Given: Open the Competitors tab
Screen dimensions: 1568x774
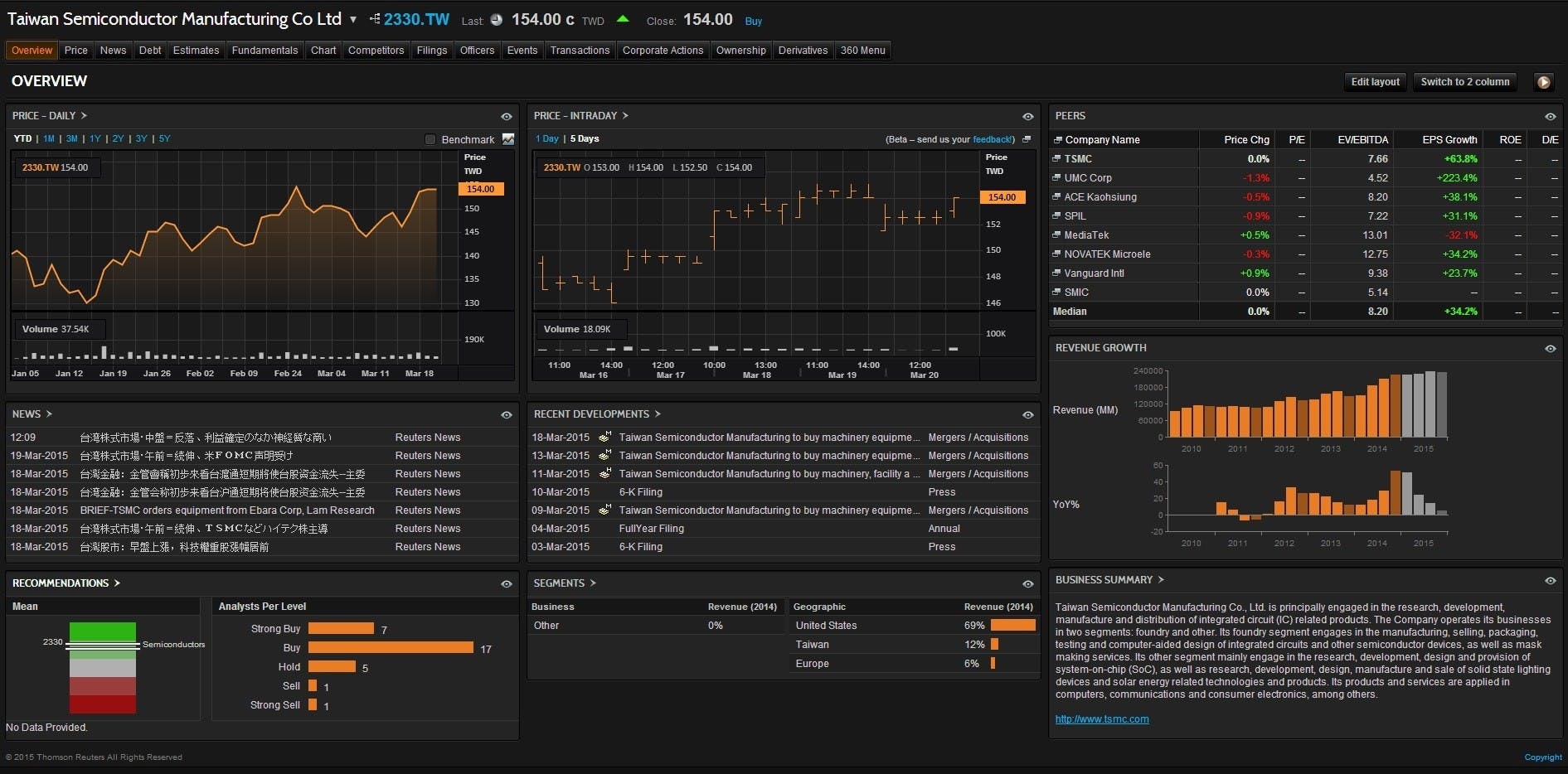Looking at the screenshot, I should point(376,51).
